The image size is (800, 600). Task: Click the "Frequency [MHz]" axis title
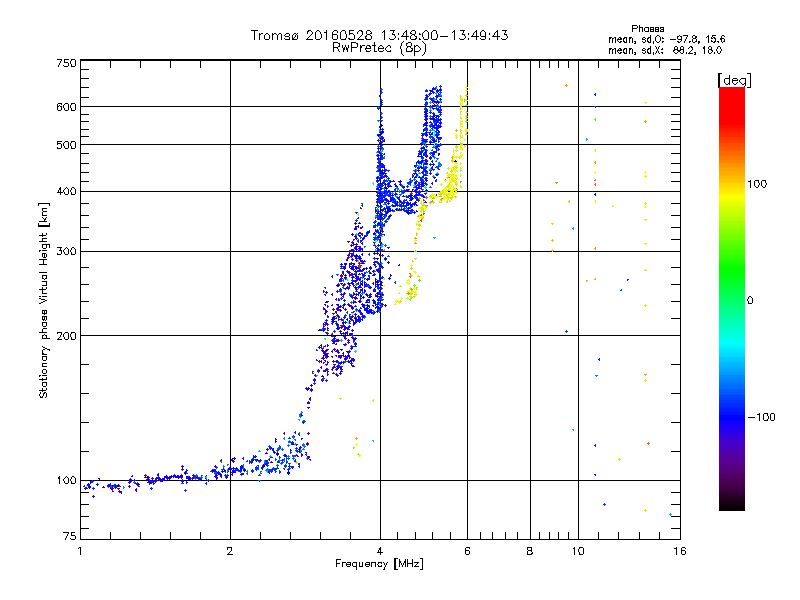pyautogui.click(x=379, y=563)
